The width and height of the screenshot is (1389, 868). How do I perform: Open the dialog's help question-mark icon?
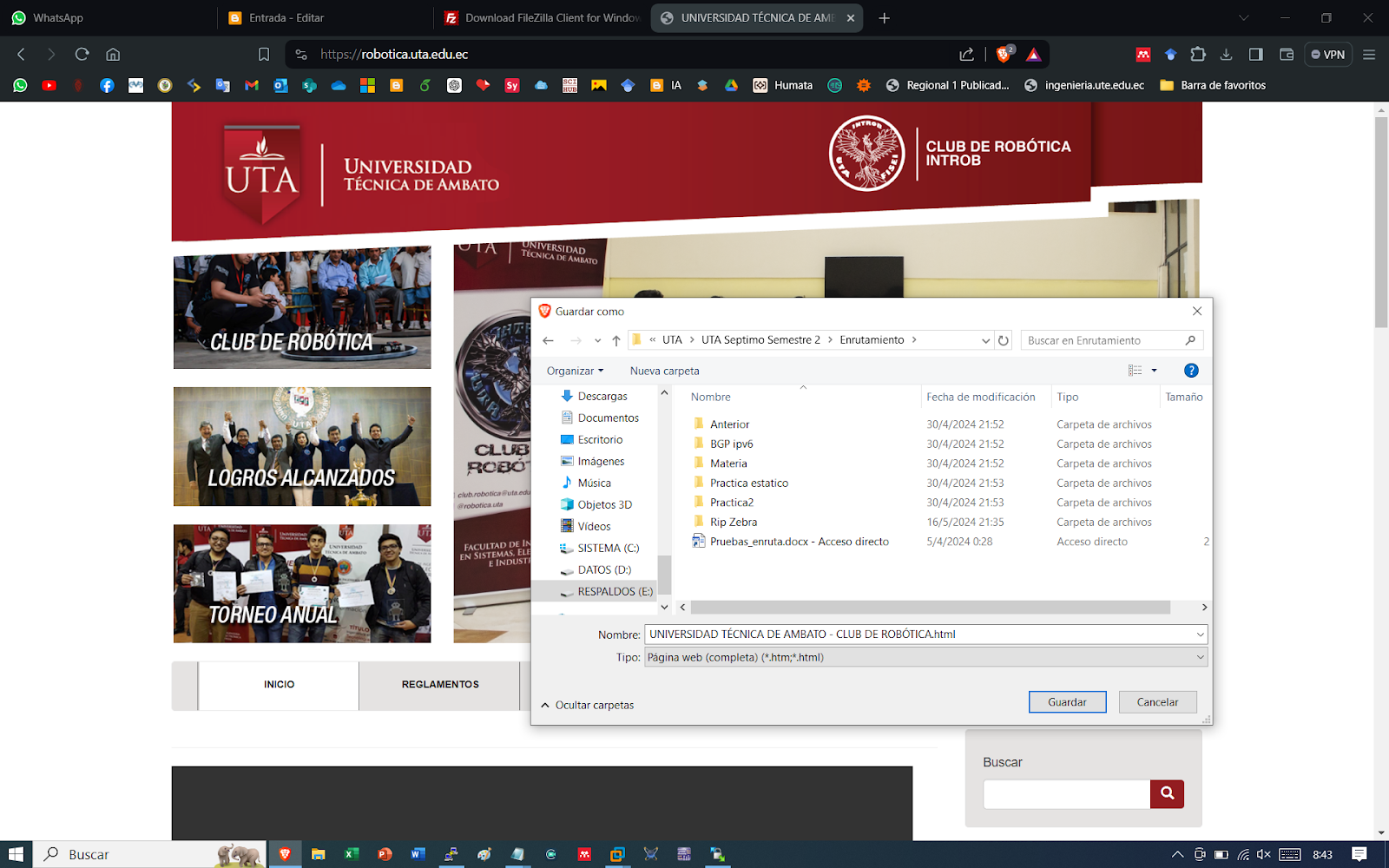click(x=1191, y=371)
